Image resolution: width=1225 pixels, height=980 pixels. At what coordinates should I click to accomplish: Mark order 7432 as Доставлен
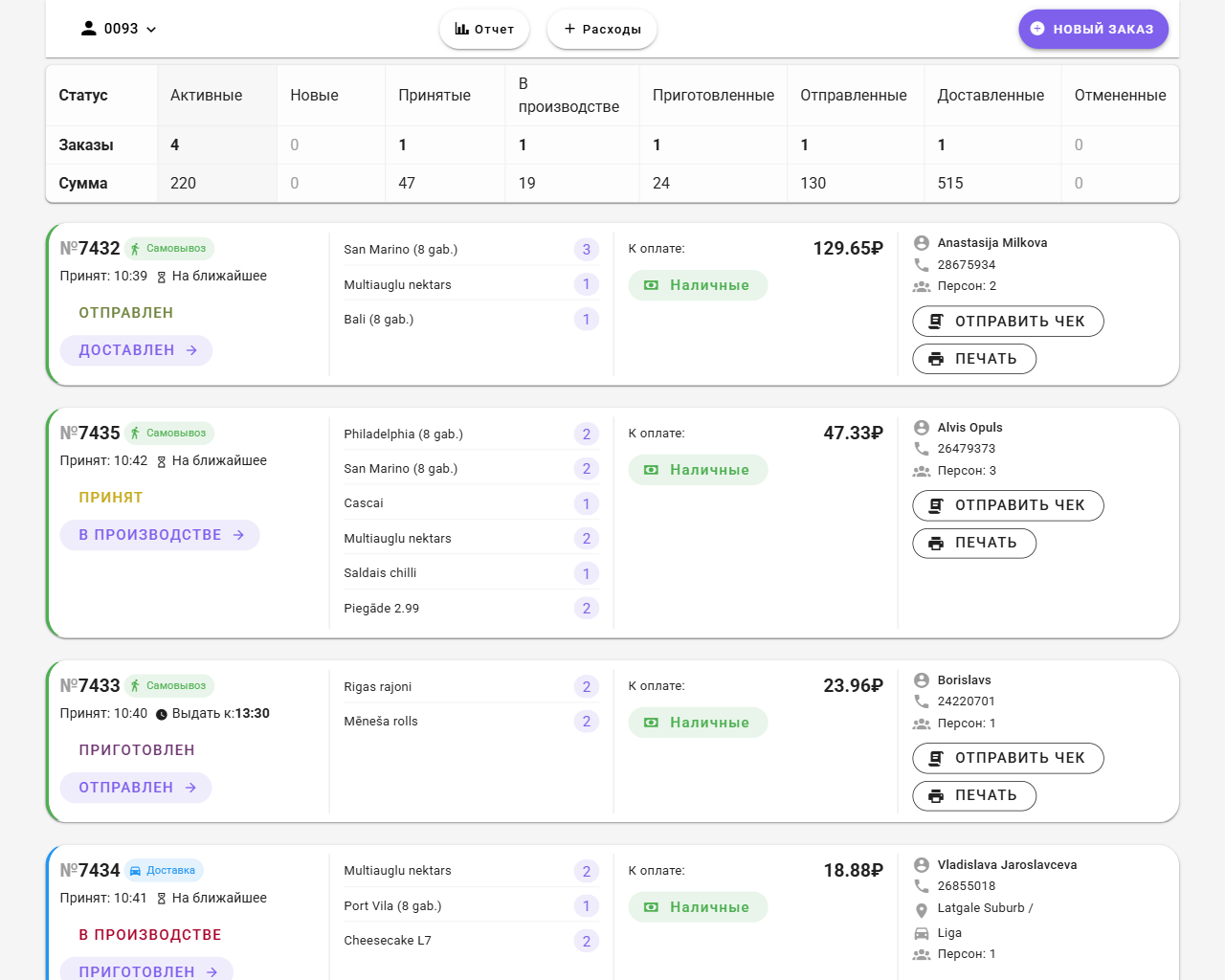point(136,350)
